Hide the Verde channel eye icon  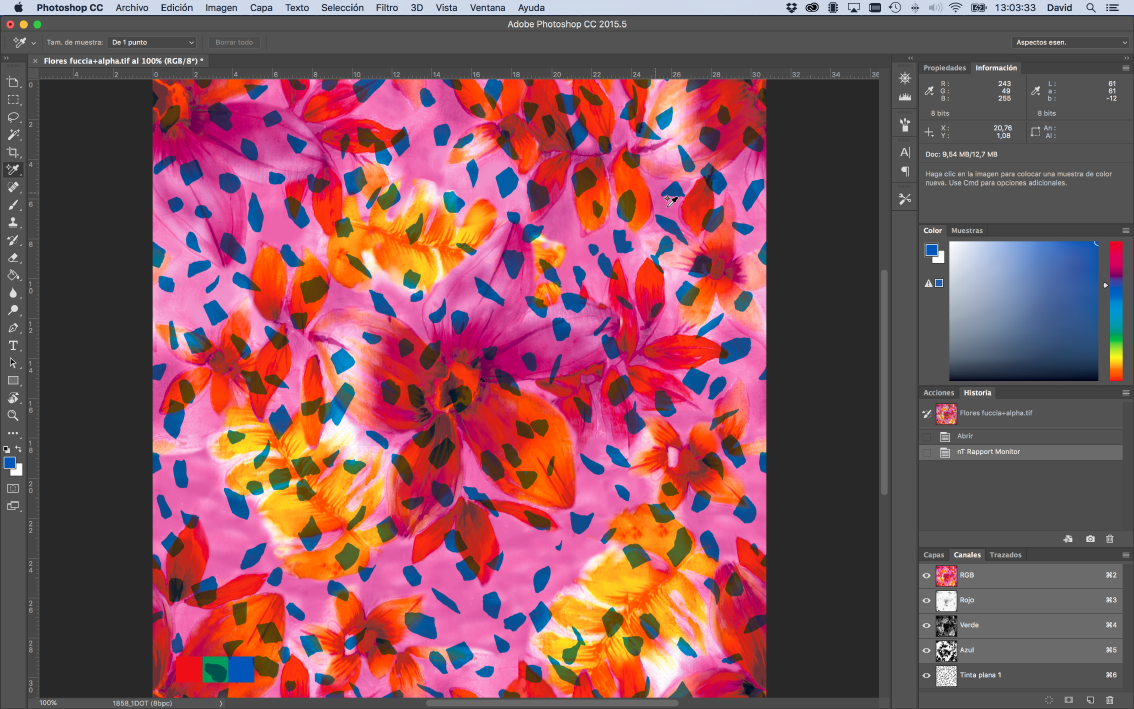926,625
